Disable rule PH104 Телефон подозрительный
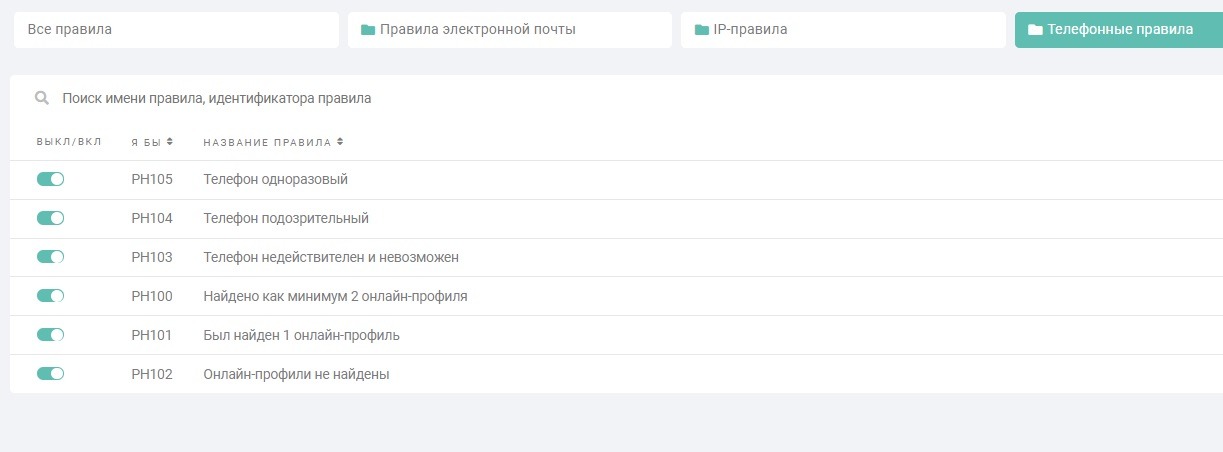The height and width of the screenshot is (452, 1223). click(x=50, y=218)
